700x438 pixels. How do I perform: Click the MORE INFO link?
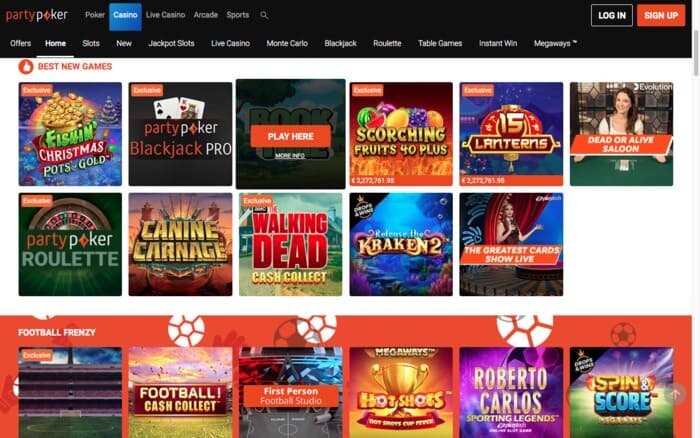290,156
